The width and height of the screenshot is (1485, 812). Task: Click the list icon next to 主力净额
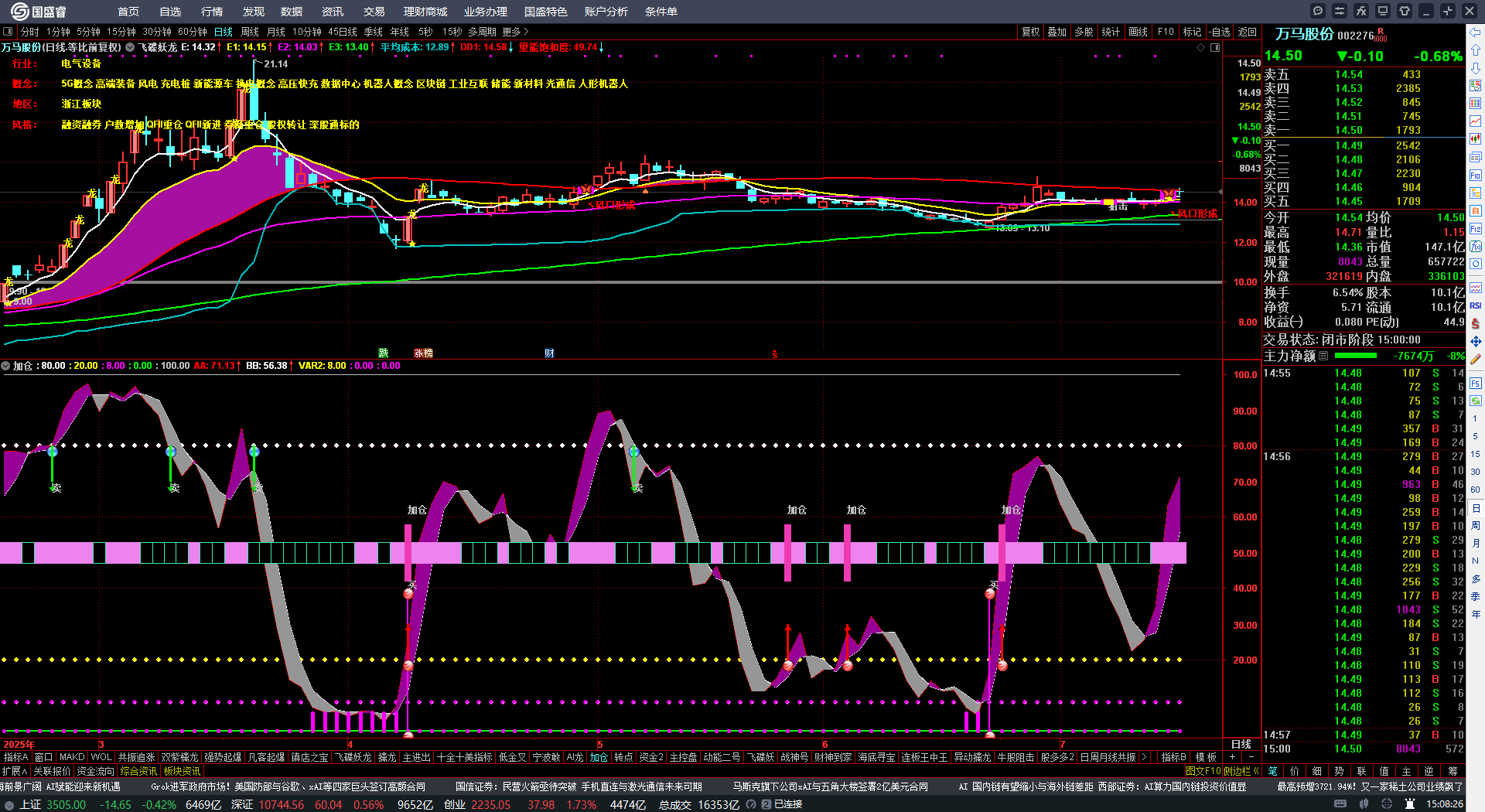click(1323, 356)
